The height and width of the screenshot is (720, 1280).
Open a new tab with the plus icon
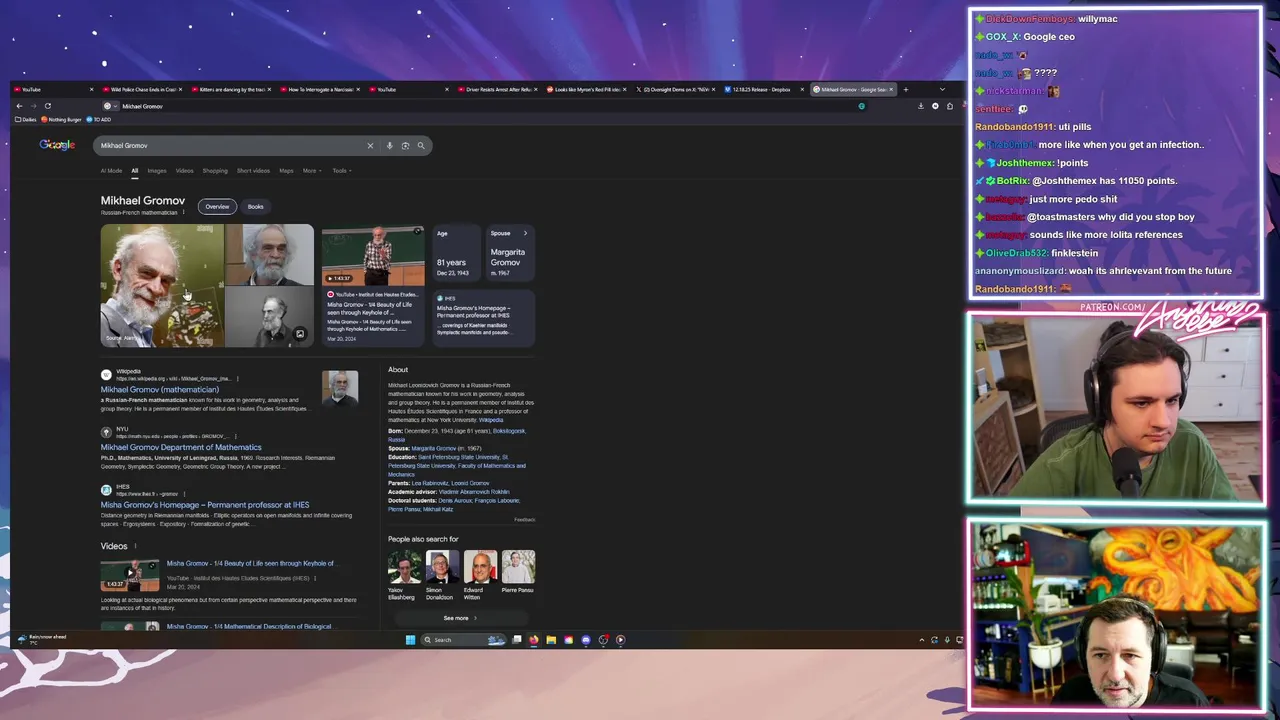pyautogui.click(x=906, y=89)
